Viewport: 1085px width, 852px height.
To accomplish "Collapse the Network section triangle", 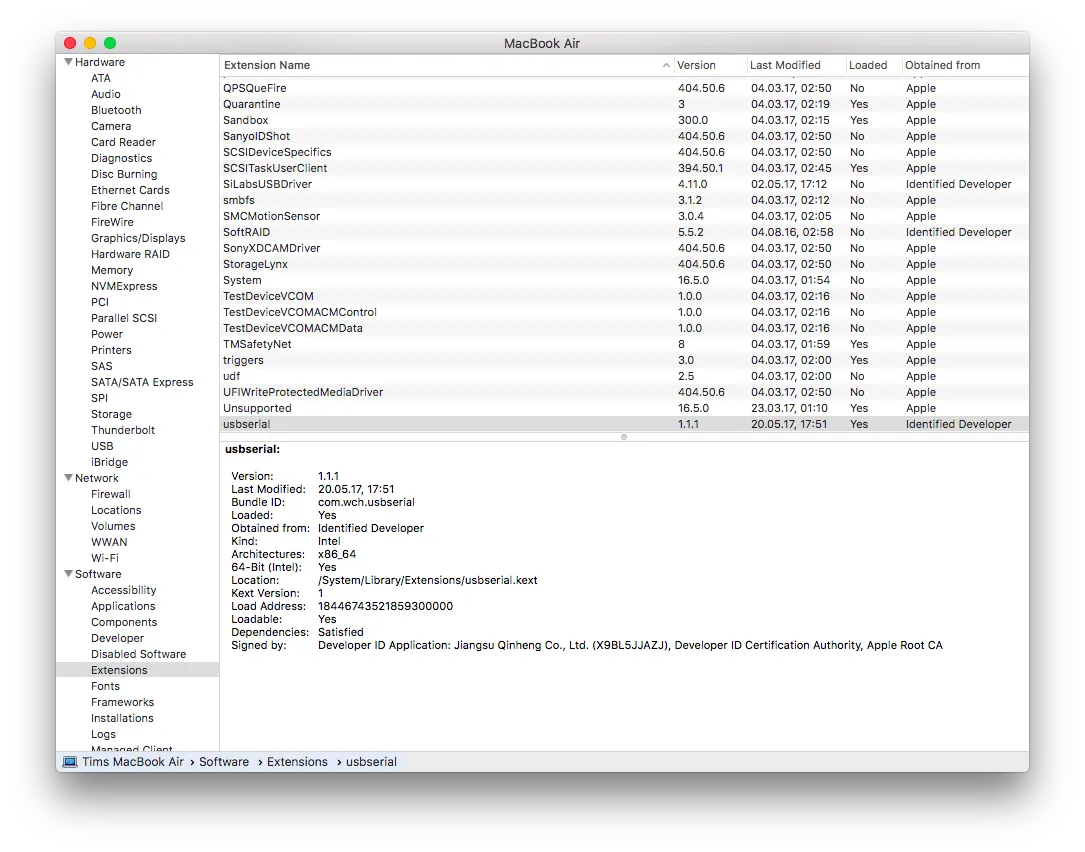I will (69, 478).
